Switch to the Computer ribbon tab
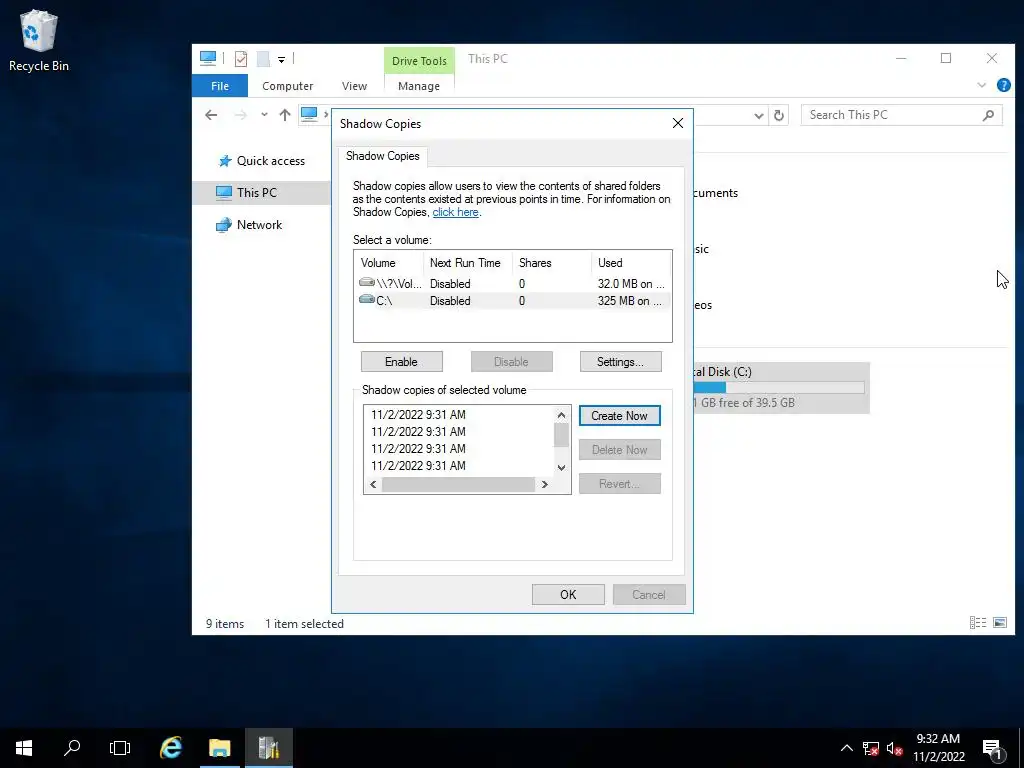This screenshot has width=1024, height=768. click(287, 86)
